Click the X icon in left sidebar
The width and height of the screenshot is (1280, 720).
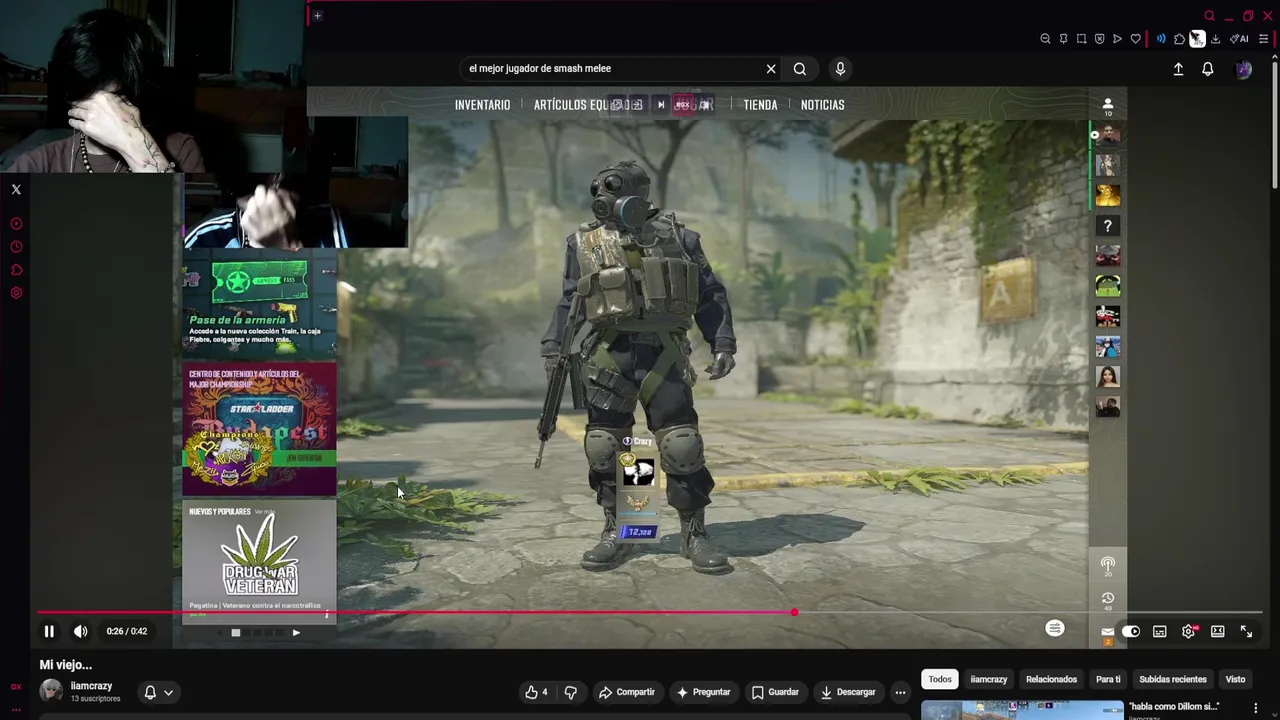click(x=16, y=189)
